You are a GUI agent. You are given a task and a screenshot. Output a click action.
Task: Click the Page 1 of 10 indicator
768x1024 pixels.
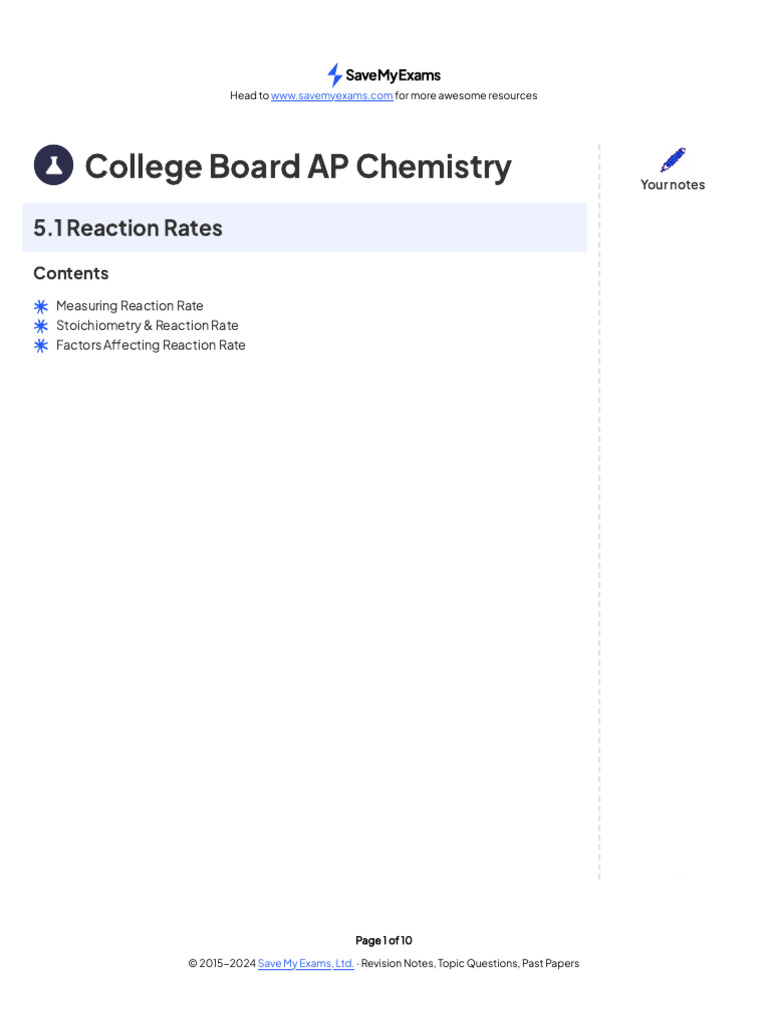tap(383, 940)
